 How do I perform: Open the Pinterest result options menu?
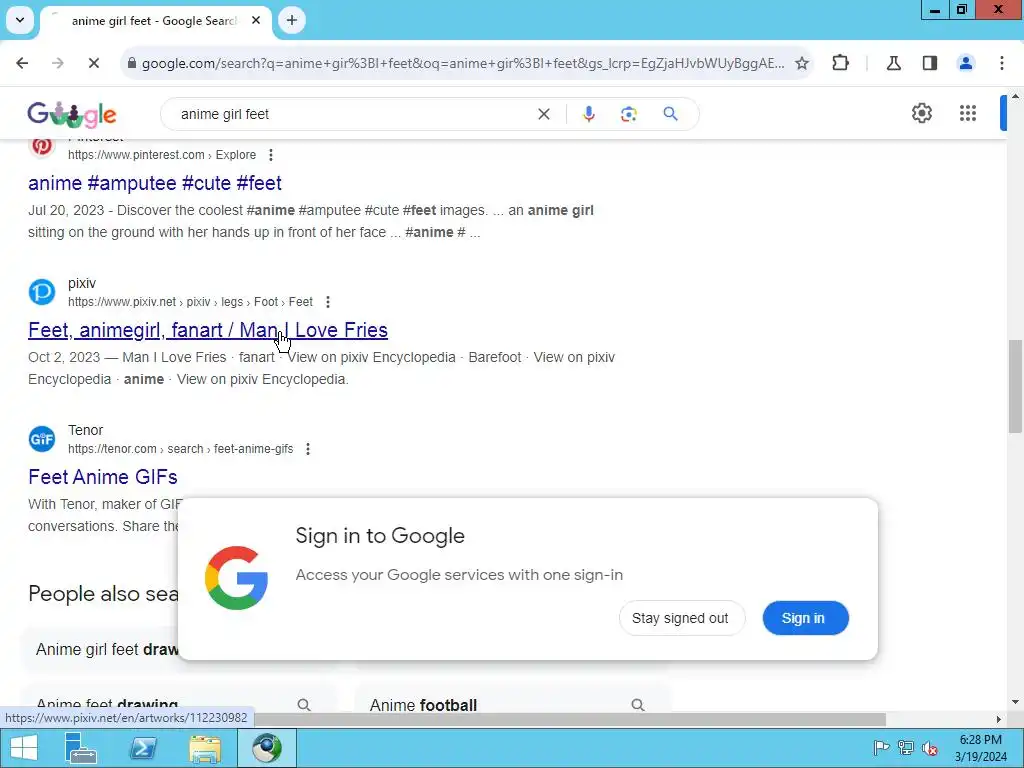(x=270, y=155)
